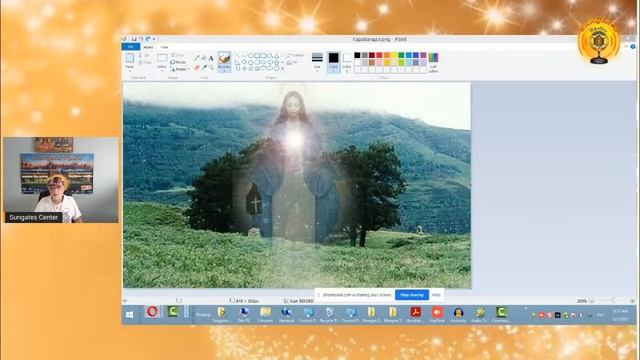Select the Eraser tool
Image resolution: width=640 pixels, height=360 pixels.
197,67
